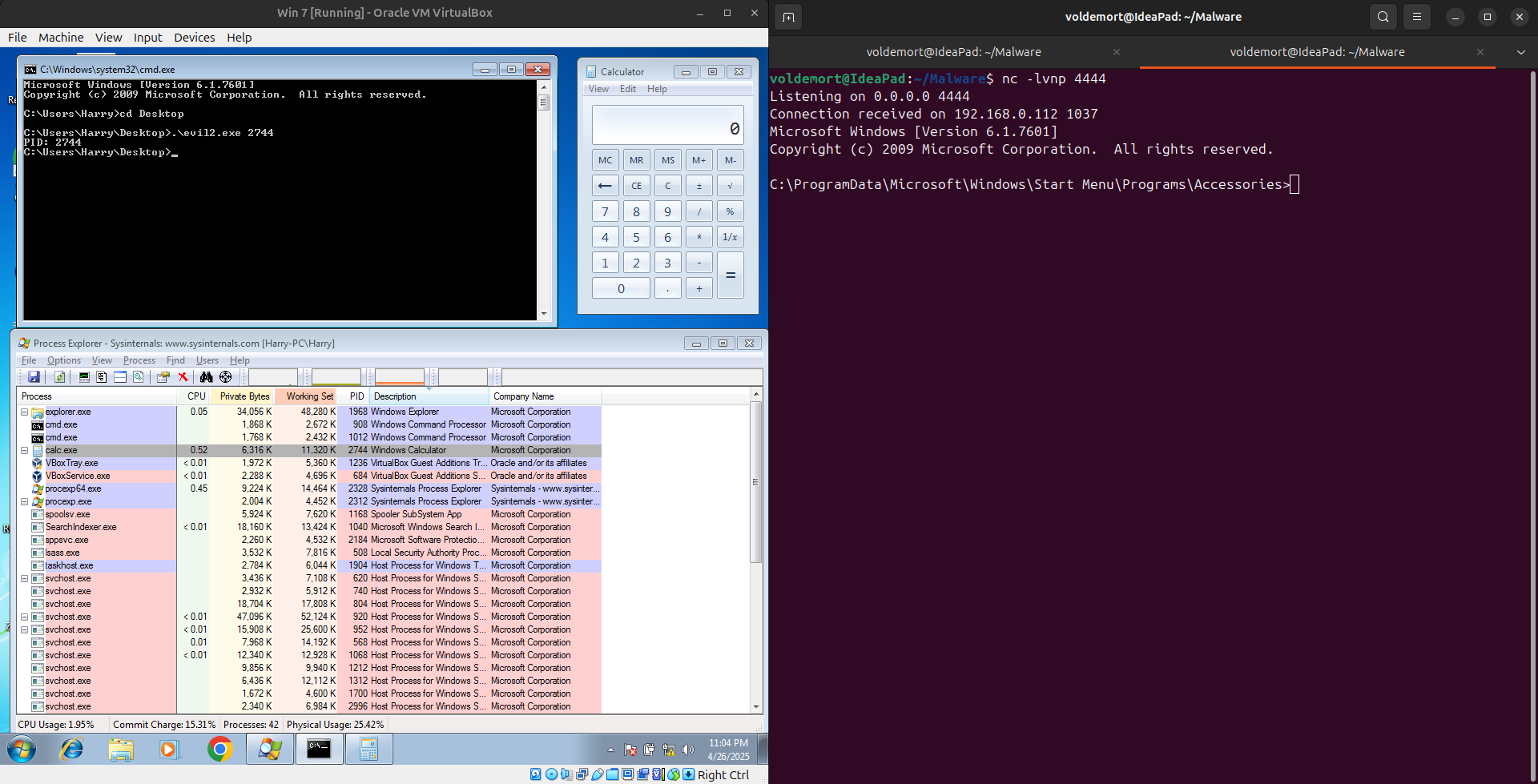The image size is (1538, 784).
Task: Click the recording indicator in VirtualBox status bar
Action: click(x=643, y=774)
